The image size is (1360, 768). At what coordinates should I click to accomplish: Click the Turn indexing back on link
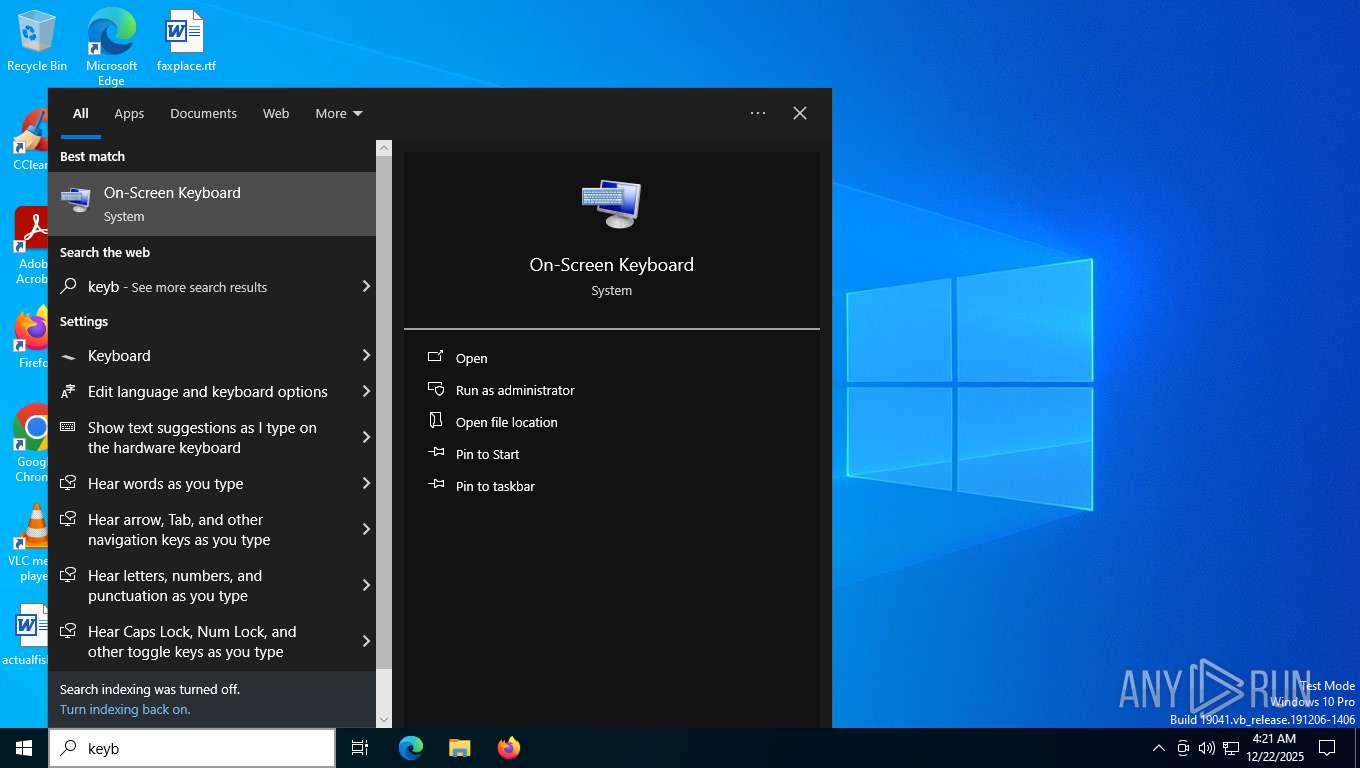125,710
